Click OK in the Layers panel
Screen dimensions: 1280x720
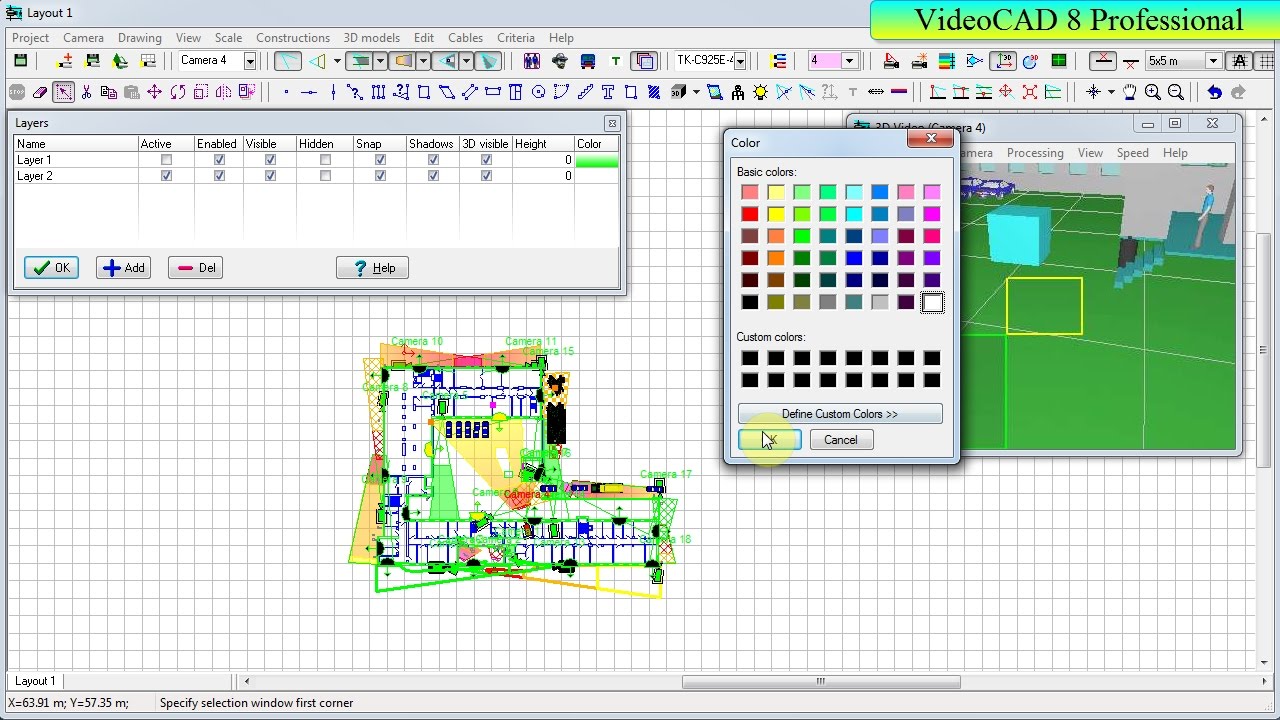coord(51,268)
